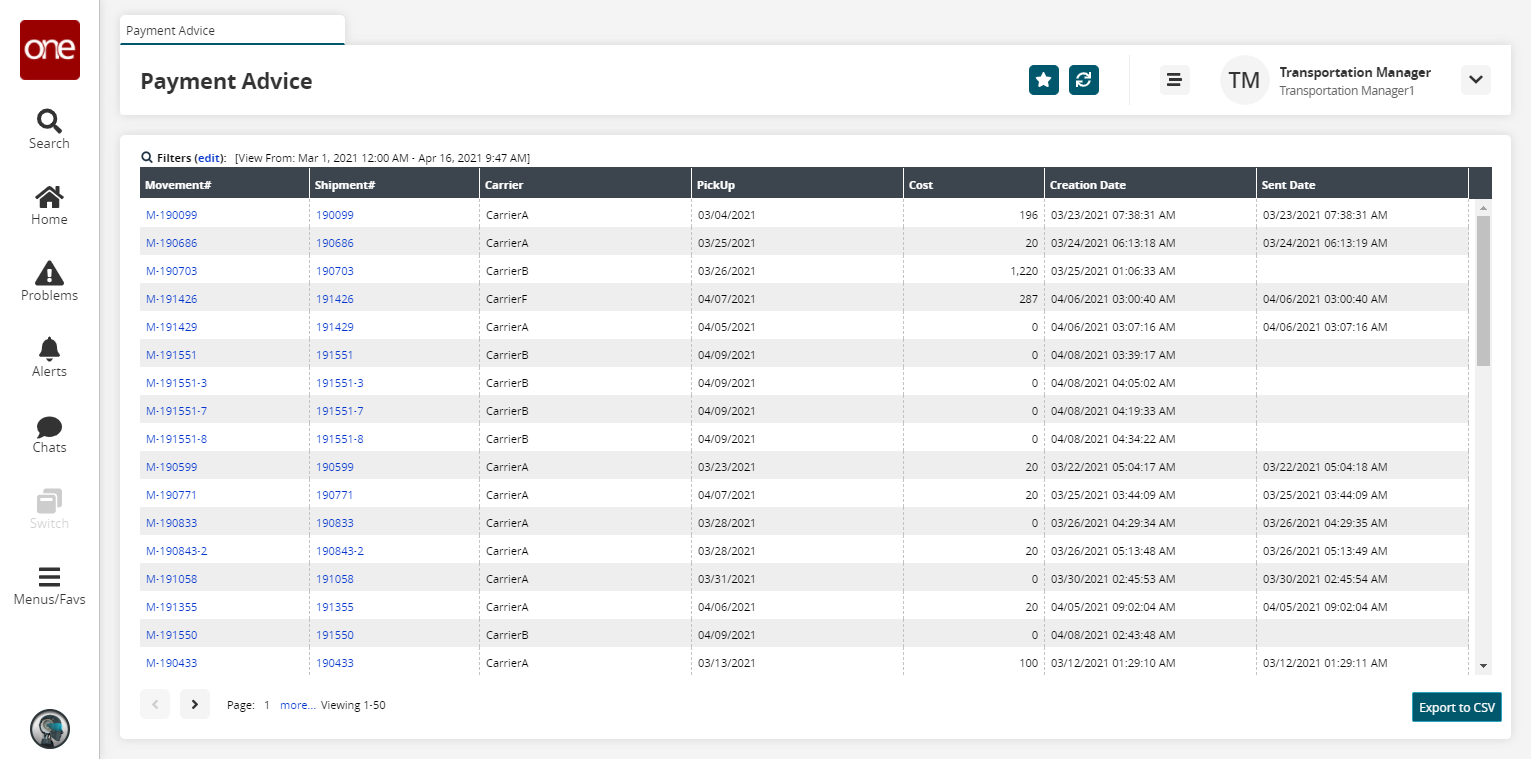Screen dimensions: 1531x759
Task: Click the Switch icon in sidebar
Action: (x=49, y=509)
